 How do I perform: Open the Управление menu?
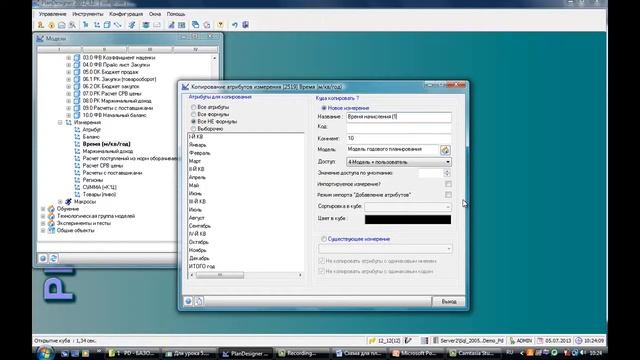[x=52, y=14]
